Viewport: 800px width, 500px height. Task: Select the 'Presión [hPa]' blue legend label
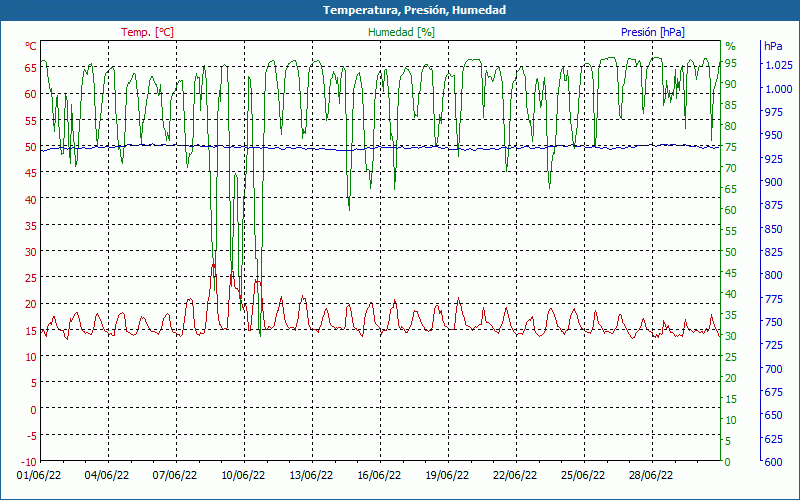(653, 32)
